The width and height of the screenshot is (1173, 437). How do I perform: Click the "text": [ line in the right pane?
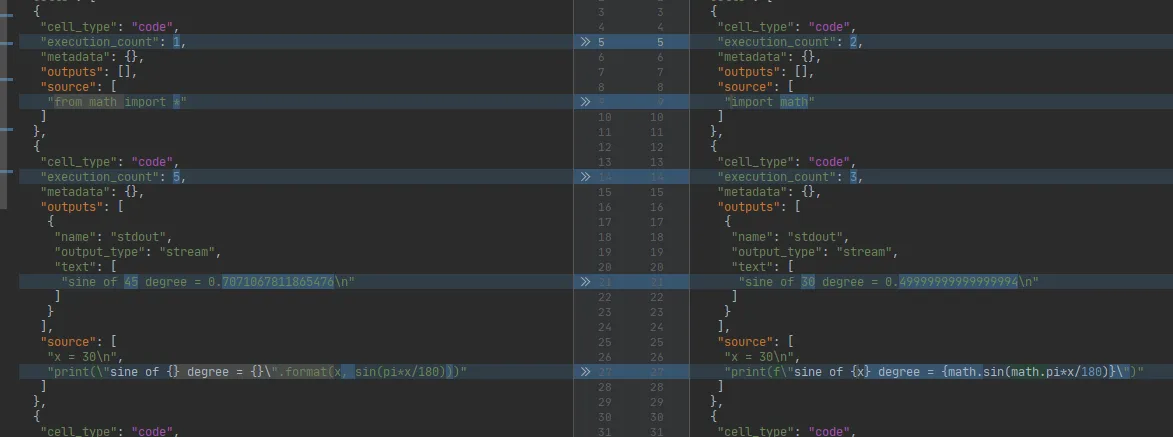point(762,266)
